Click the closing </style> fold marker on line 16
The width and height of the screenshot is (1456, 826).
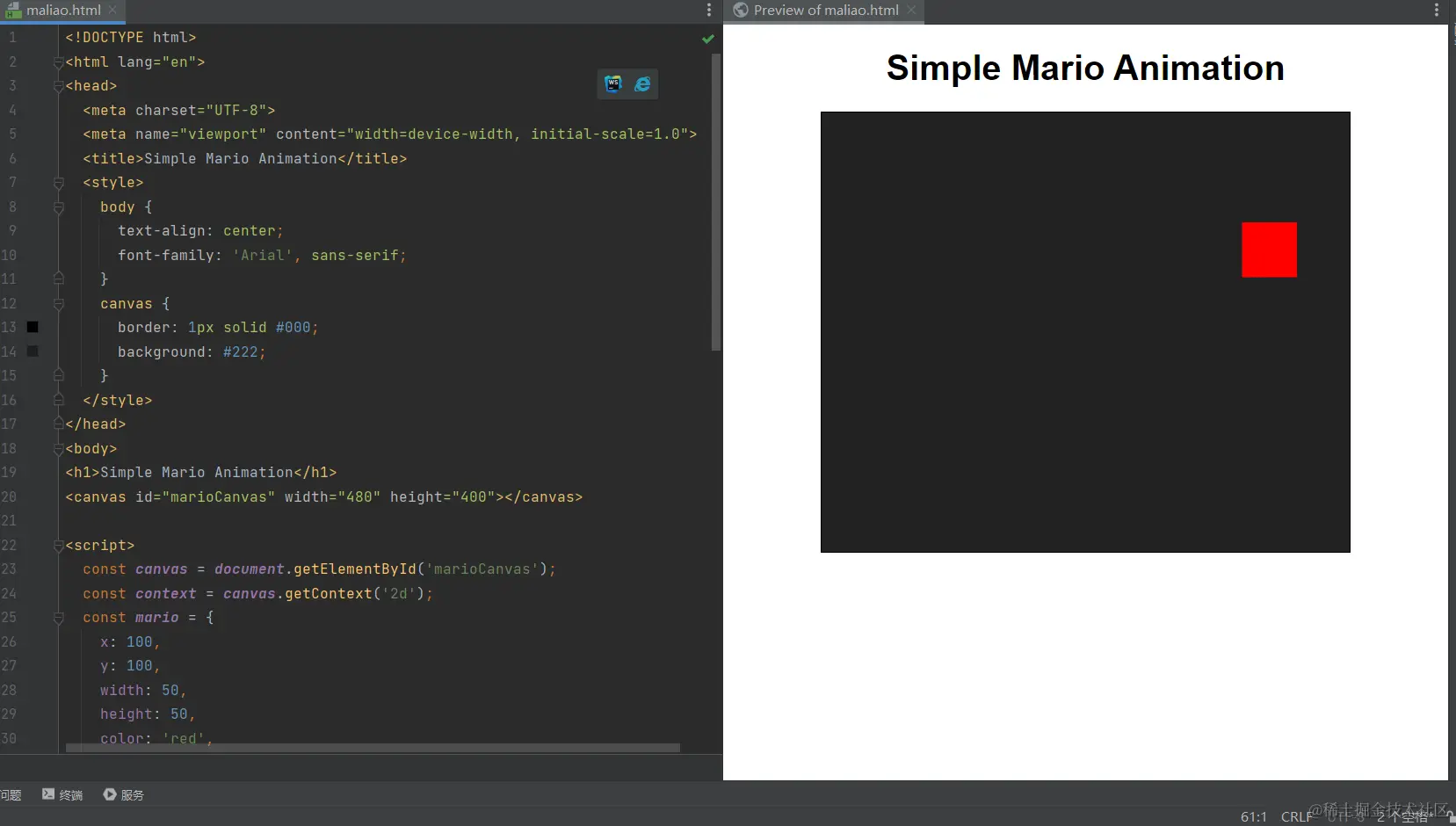58,401
